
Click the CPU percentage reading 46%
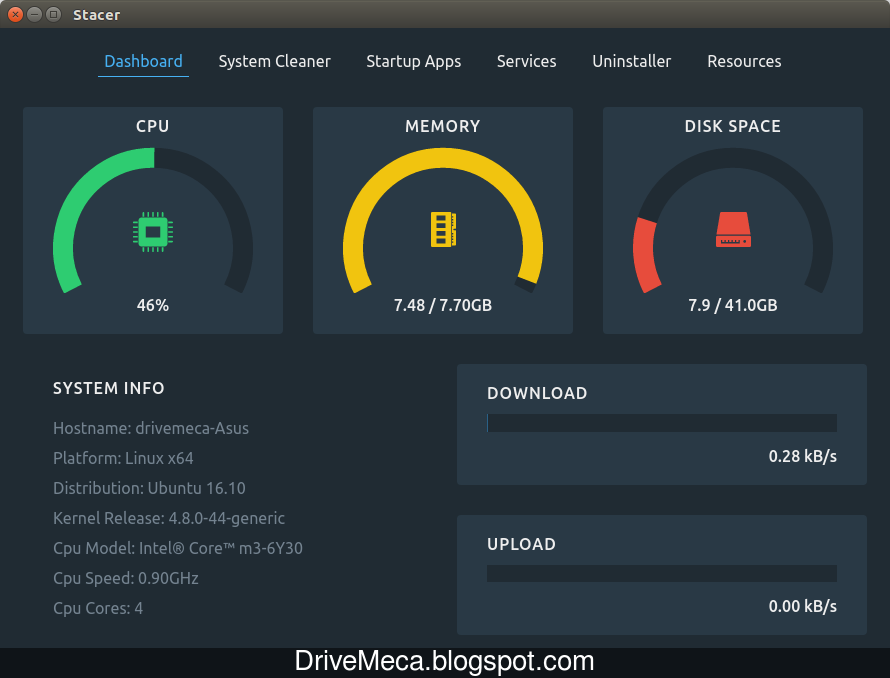pyautogui.click(x=152, y=305)
